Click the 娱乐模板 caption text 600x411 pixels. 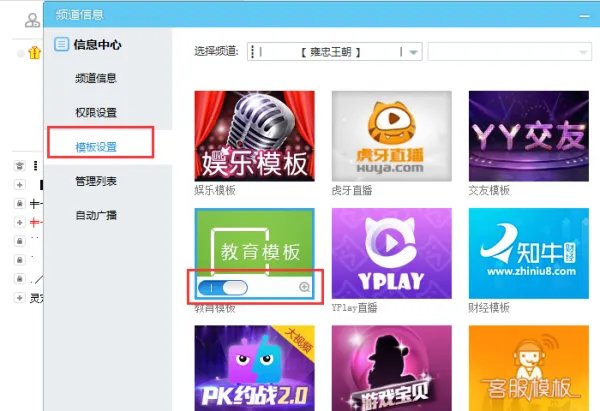215,190
